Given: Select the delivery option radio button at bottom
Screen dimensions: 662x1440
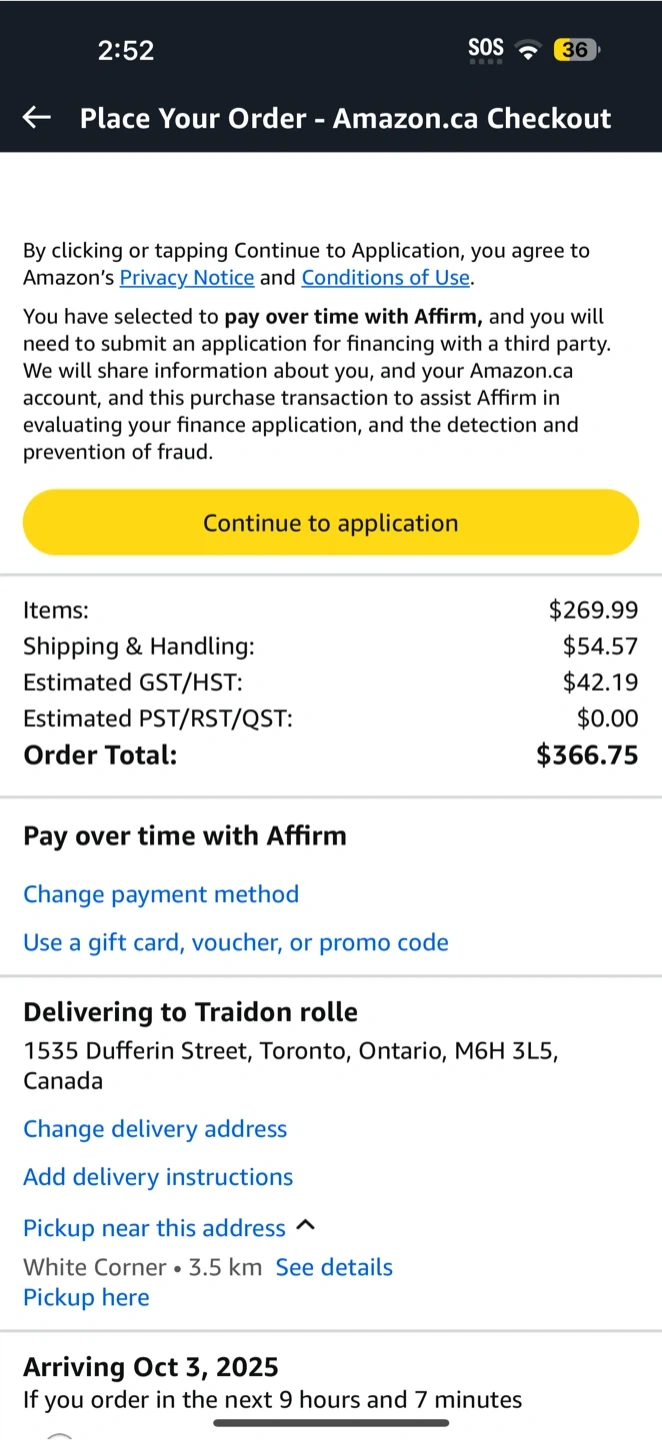Looking at the screenshot, I should pyautogui.click(x=60, y=1434).
